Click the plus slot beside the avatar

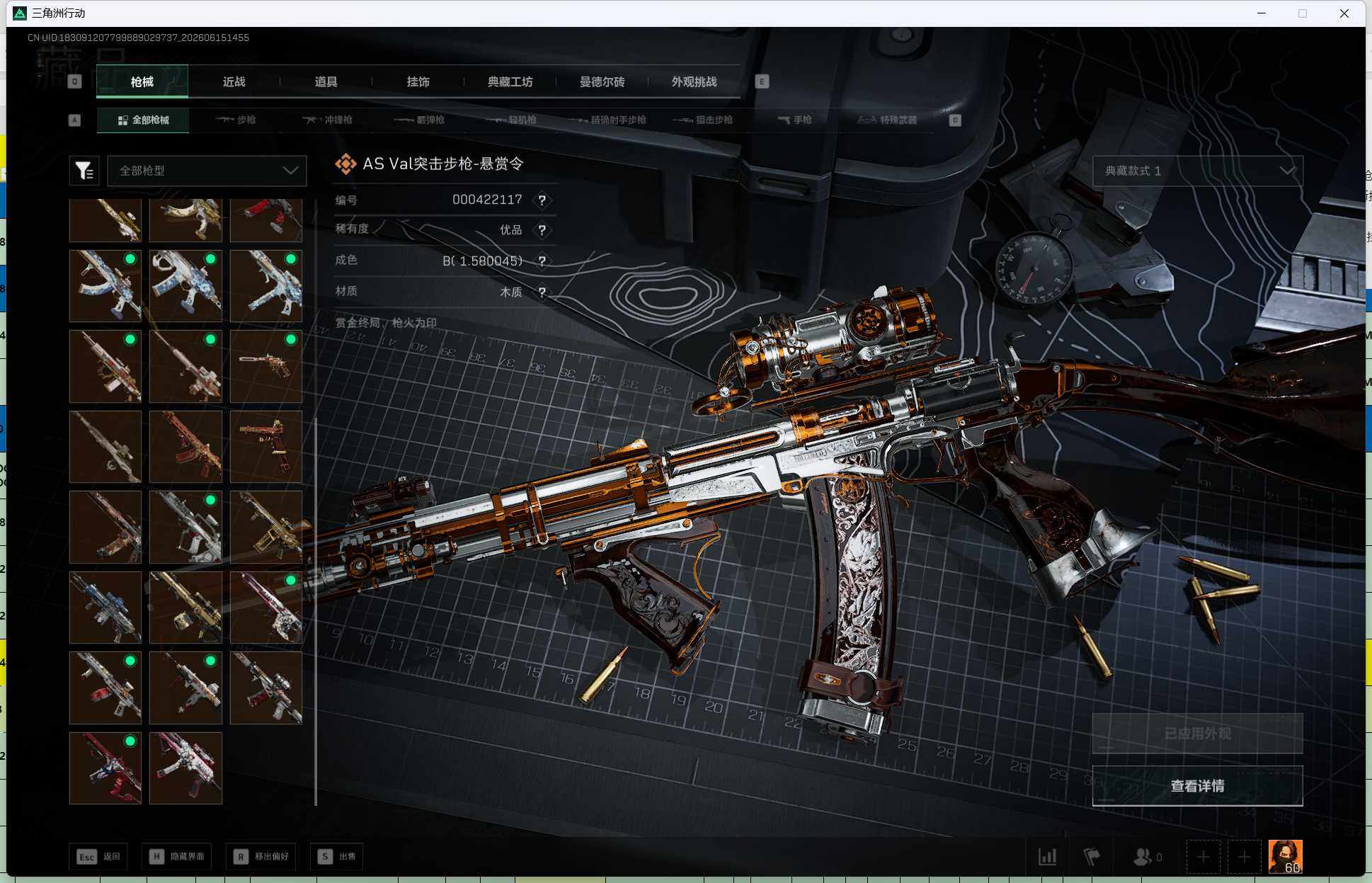(x=1244, y=858)
